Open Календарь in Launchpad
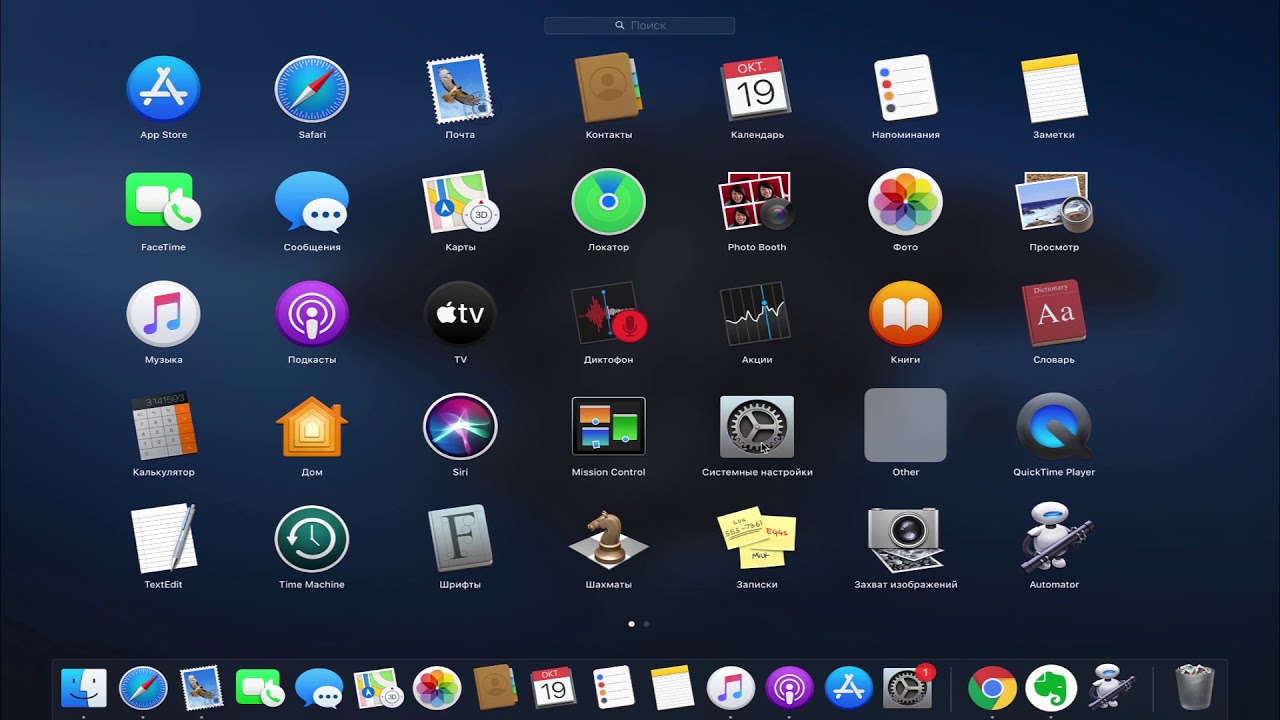Viewport: 1280px width, 720px height. point(757,89)
